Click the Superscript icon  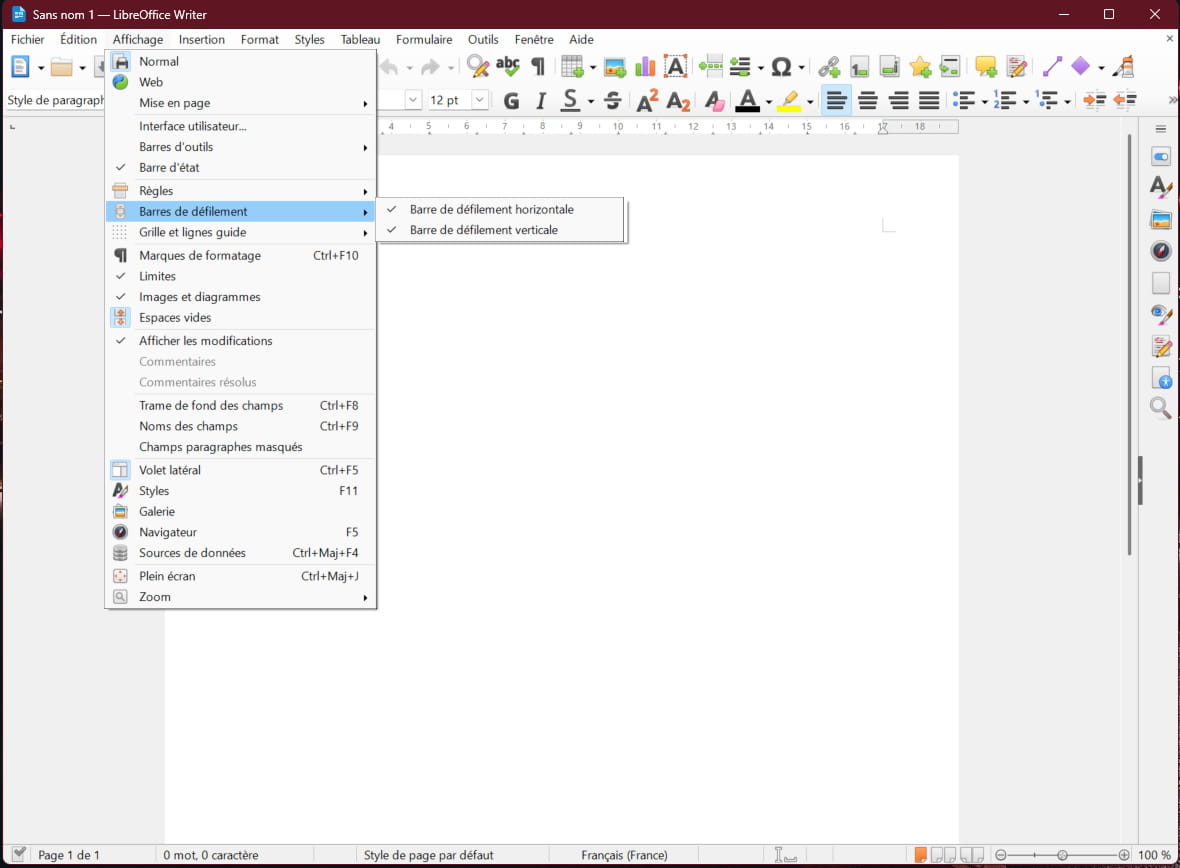click(647, 100)
